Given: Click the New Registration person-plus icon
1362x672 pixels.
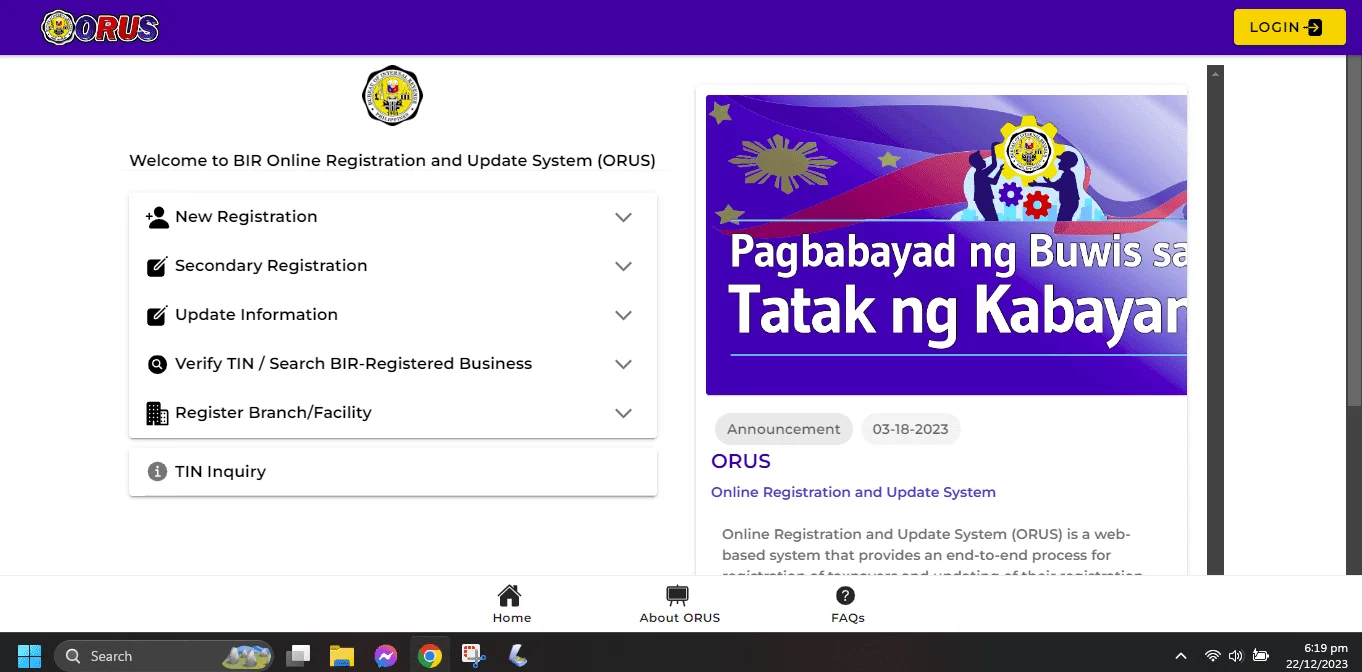Looking at the screenshot, I should [157, 217].
